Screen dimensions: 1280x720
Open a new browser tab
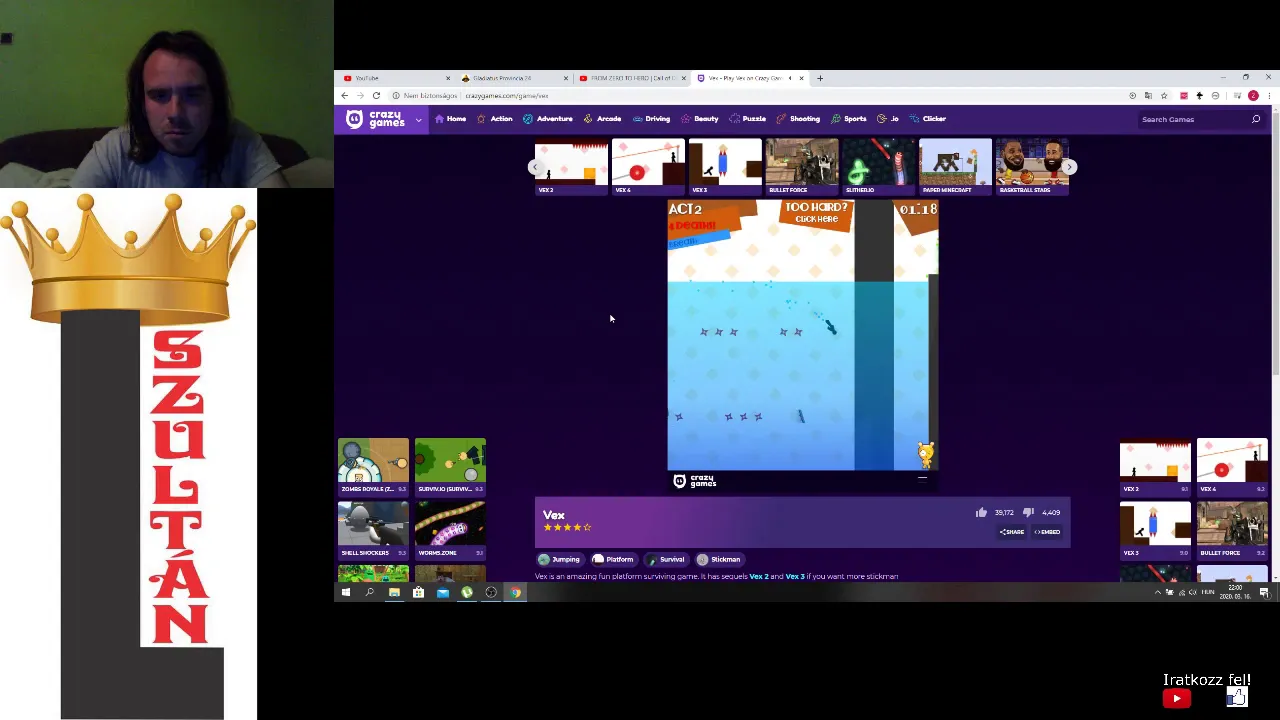point(820,78)
